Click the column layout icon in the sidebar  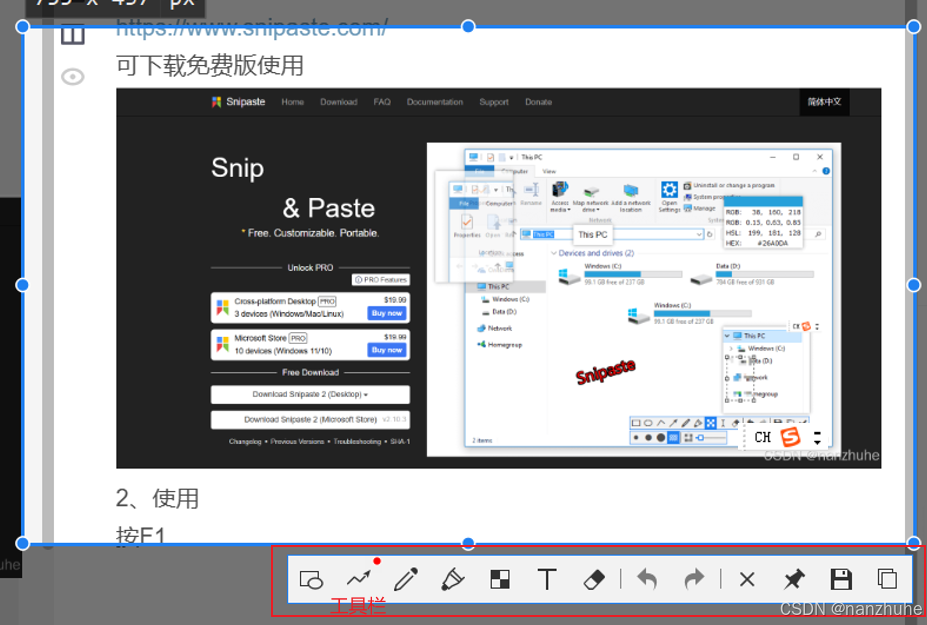(x=73, y=33)
